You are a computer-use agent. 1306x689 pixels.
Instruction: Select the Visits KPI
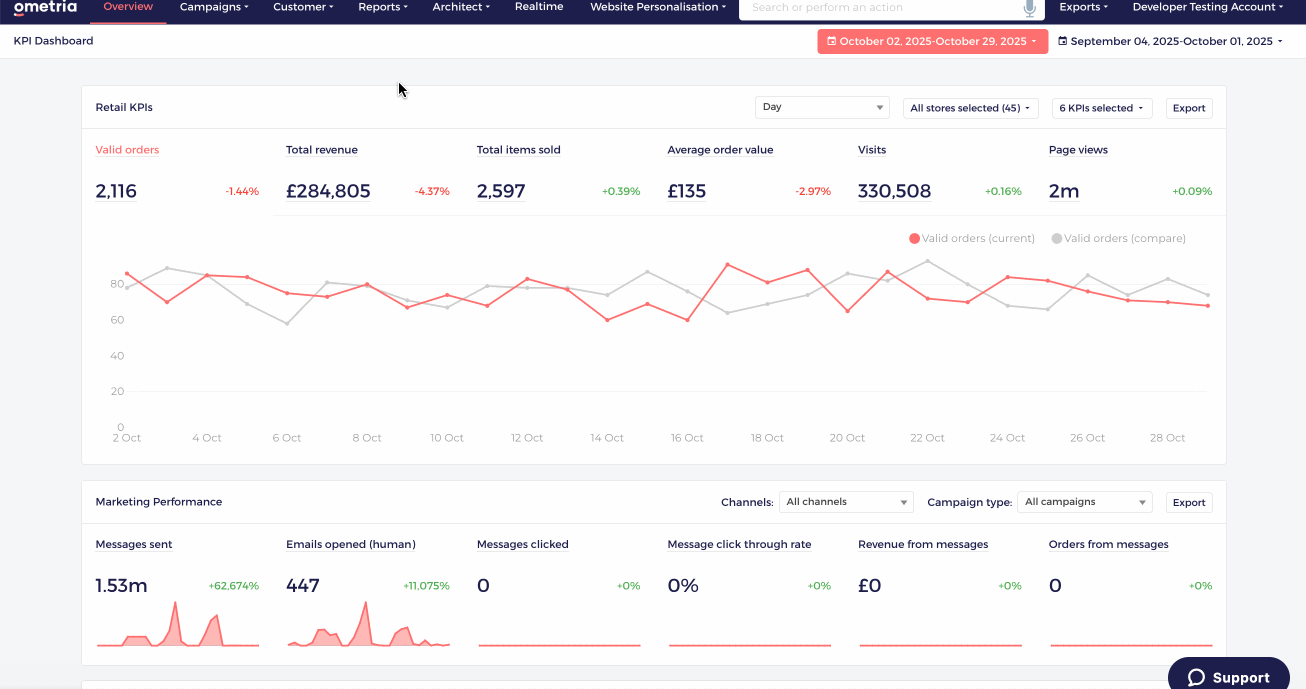(x=872, y=150)
